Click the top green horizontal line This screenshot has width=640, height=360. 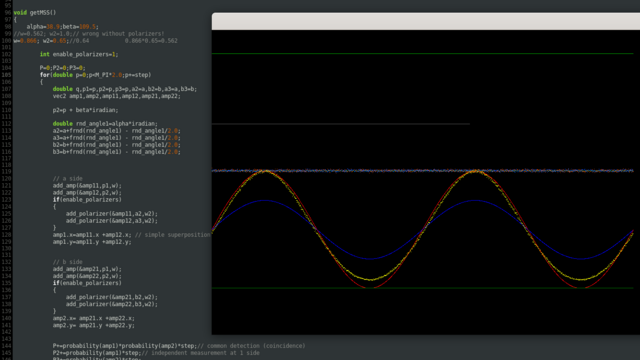[422, 53]
